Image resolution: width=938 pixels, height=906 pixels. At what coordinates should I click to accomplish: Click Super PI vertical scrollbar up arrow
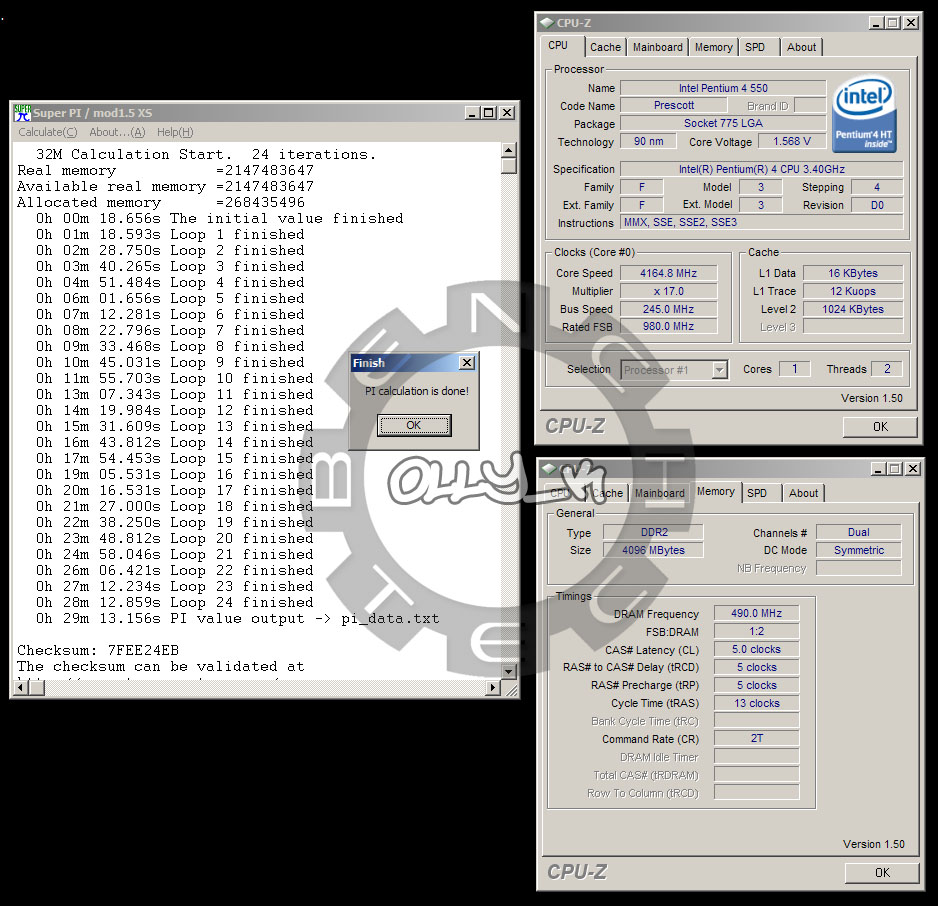[508, 150]
